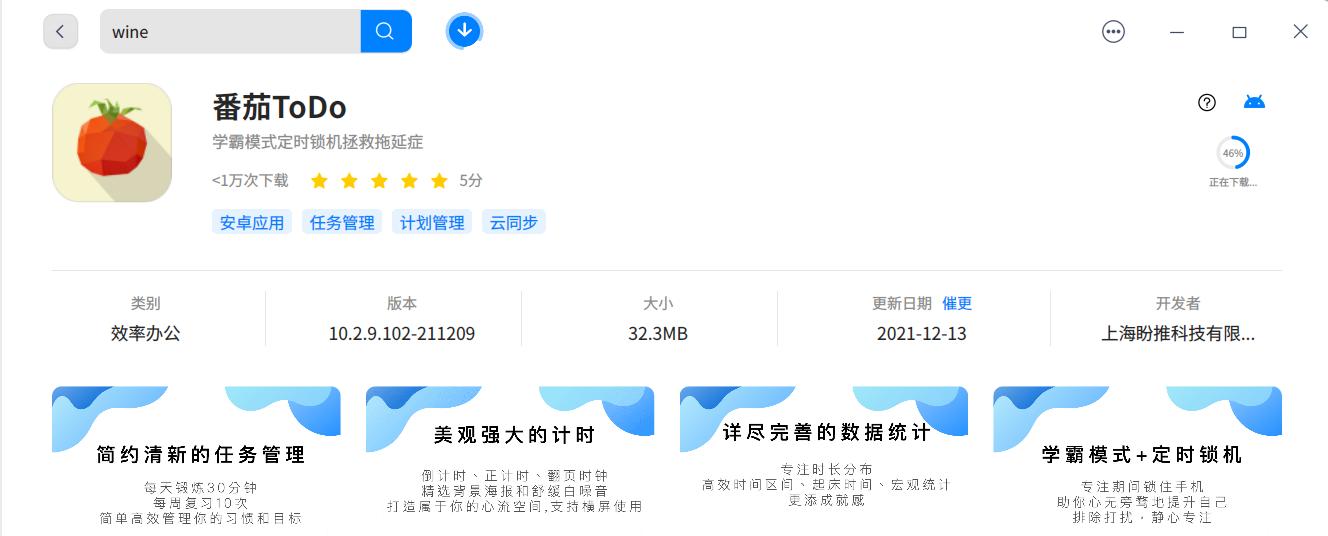Screen dimensions: 1328x536
Task: Click the 32.3MB size value
Action: coord(658,333)
